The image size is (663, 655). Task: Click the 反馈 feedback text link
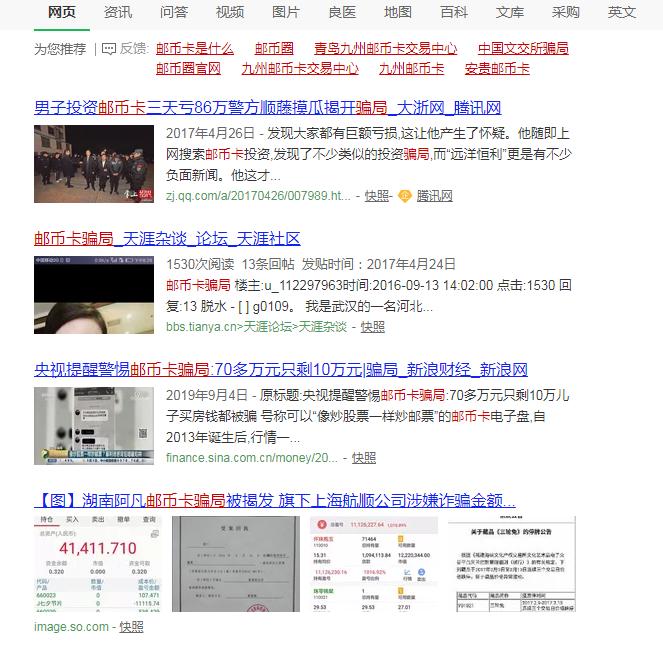tap(133, 49)
